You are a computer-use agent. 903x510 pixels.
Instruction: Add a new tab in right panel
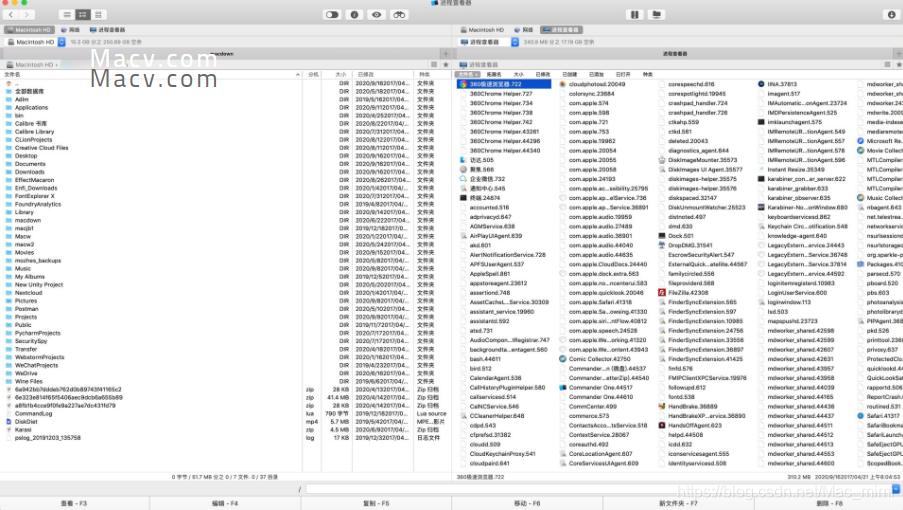(x=898, y=54)
